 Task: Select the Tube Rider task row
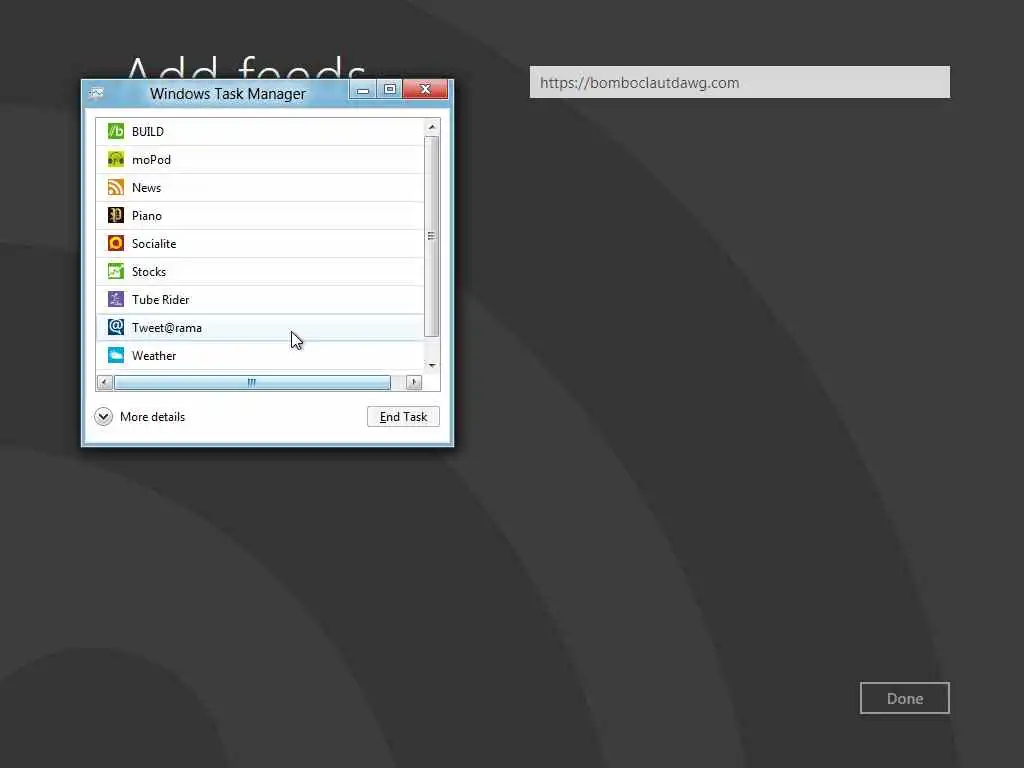point(260,299)
